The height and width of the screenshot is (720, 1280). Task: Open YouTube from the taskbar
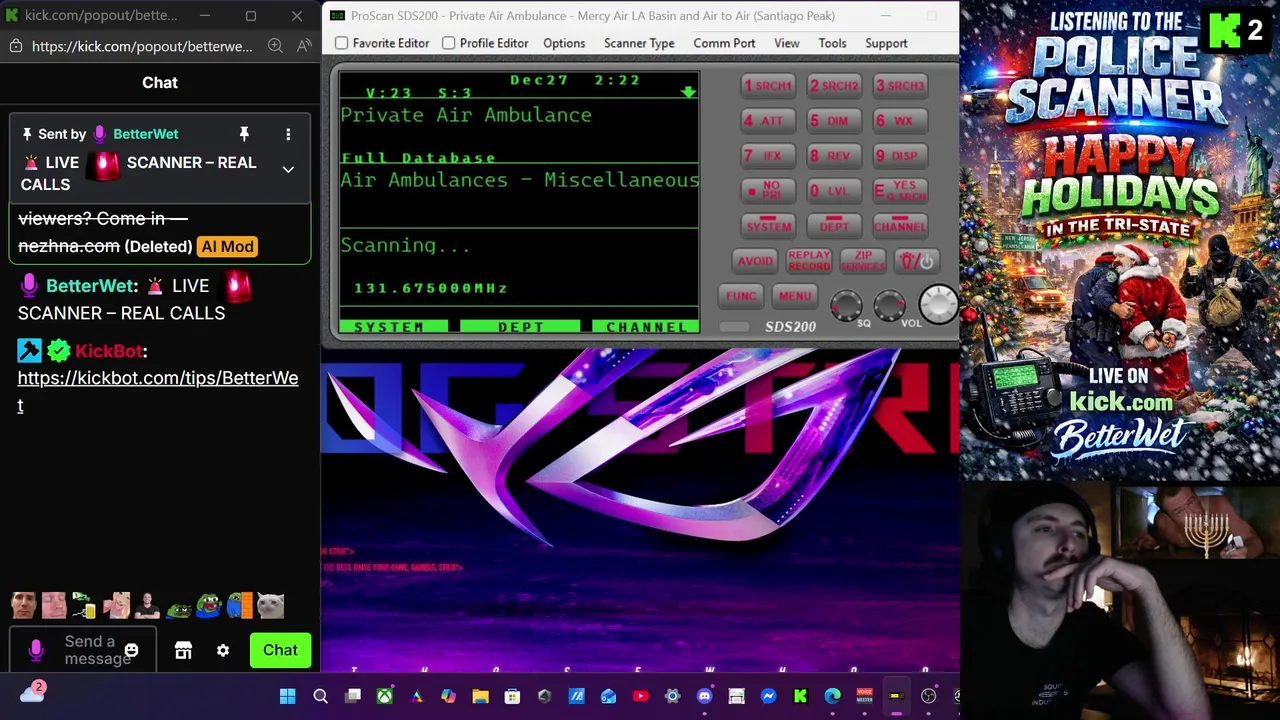(x=641, y=696)
